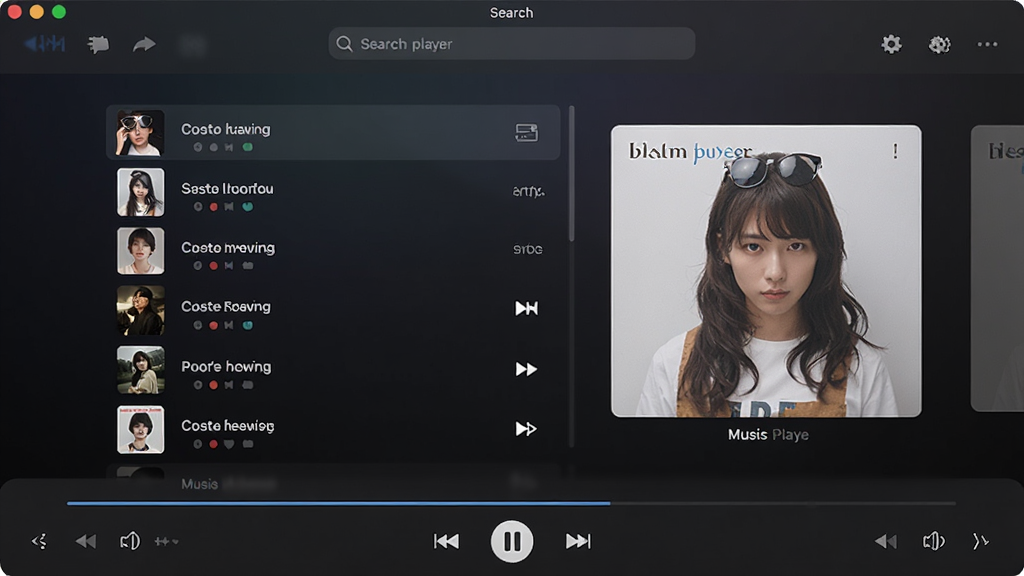Click the next album card at right edge

997,268
